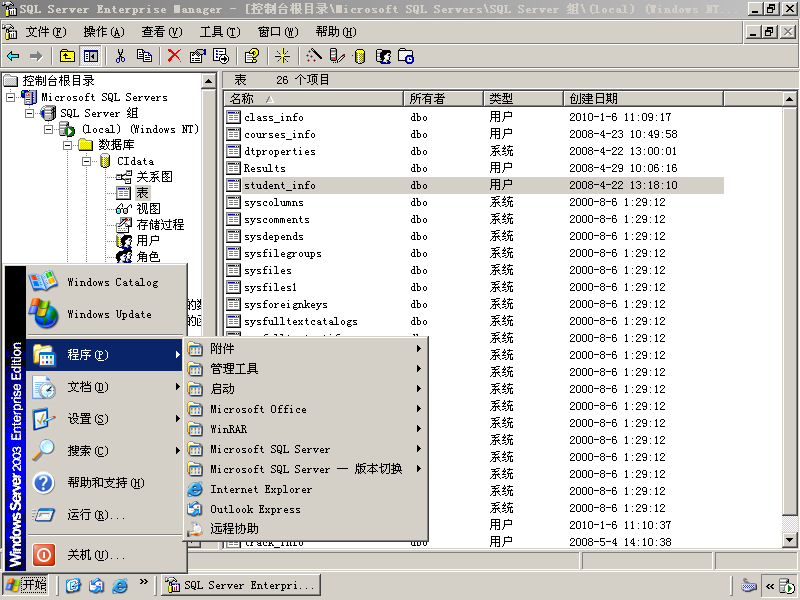Sort the table list by 名称 column
Screen dimensions: 800x600
(x=314, y=98)
